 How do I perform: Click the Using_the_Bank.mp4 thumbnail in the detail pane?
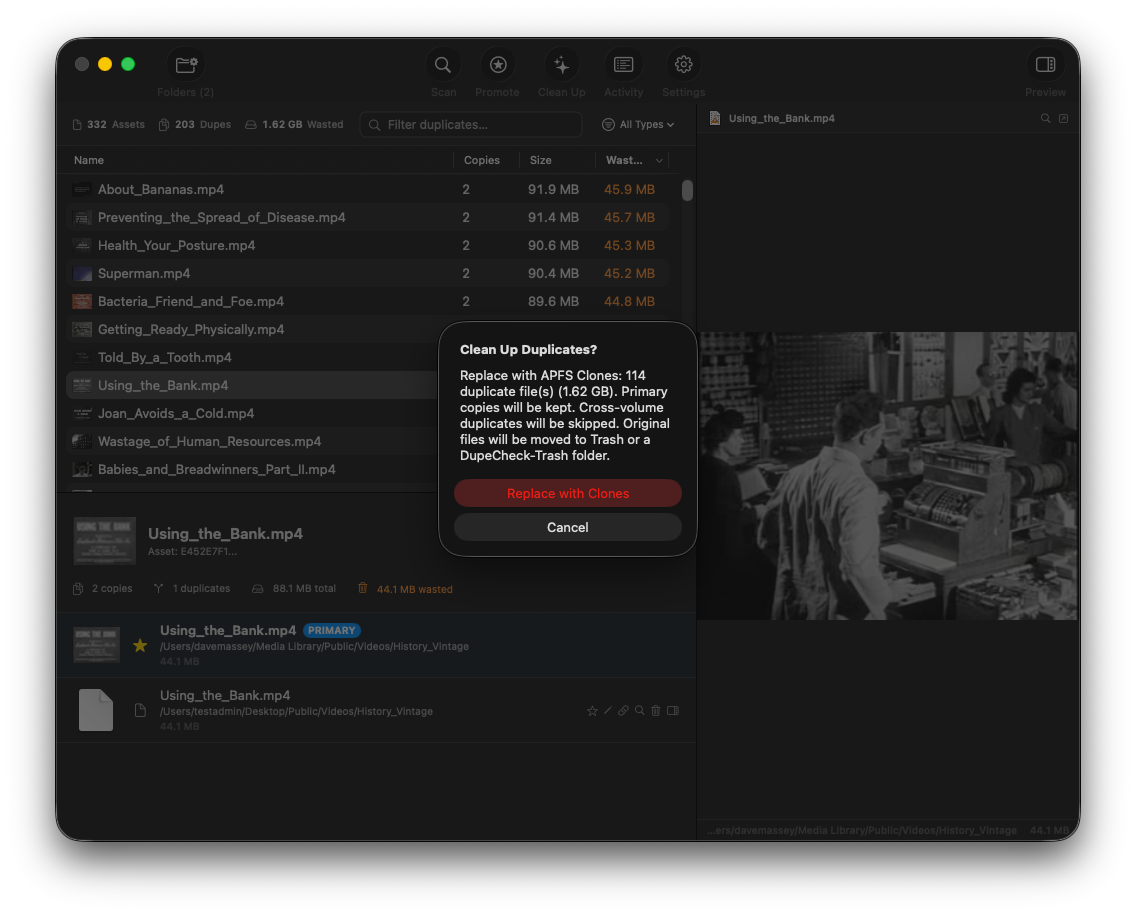(x=104, y=541)
